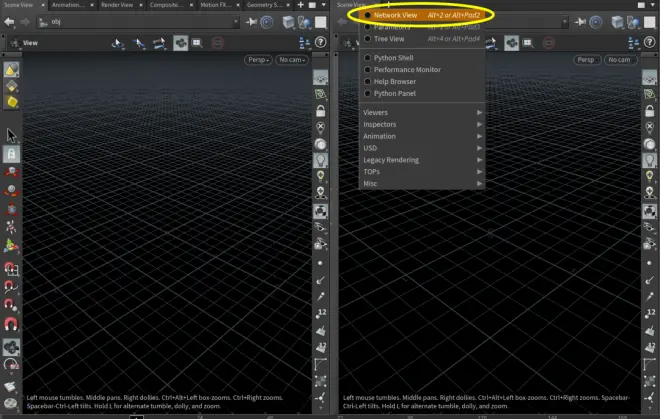
Task: Expand the Inspectors submenu
Action: [422, 124]
